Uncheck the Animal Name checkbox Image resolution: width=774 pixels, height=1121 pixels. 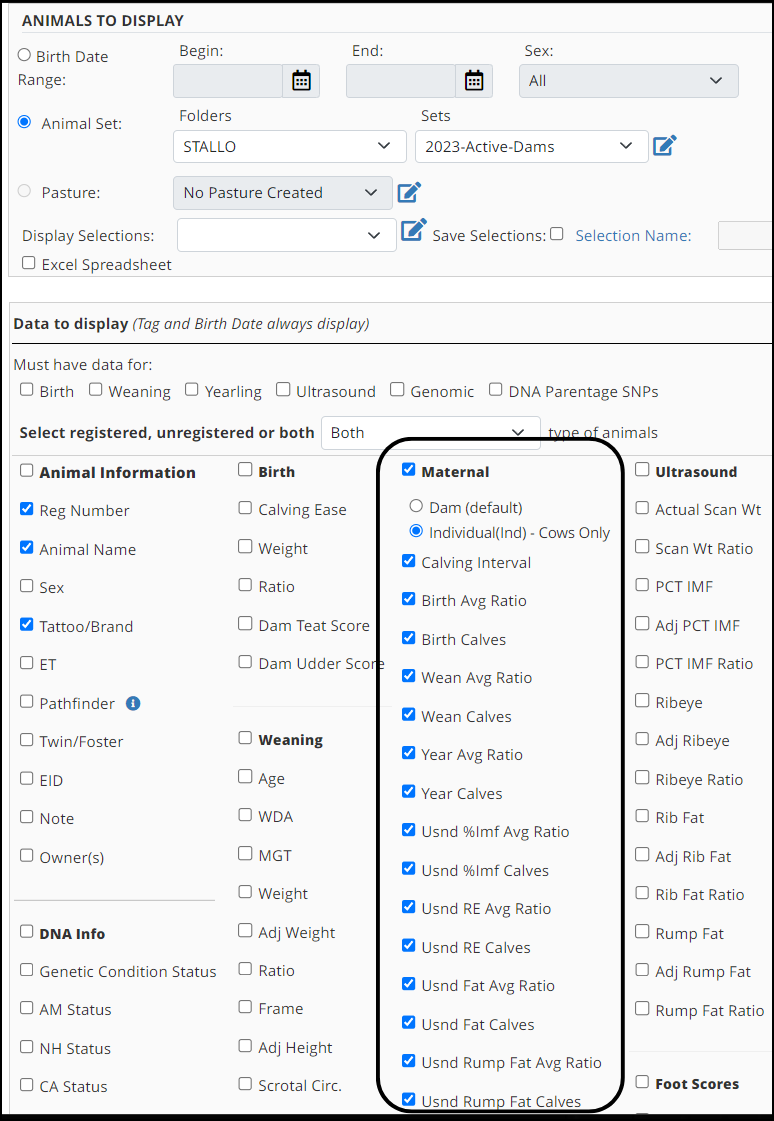(26, 548)
